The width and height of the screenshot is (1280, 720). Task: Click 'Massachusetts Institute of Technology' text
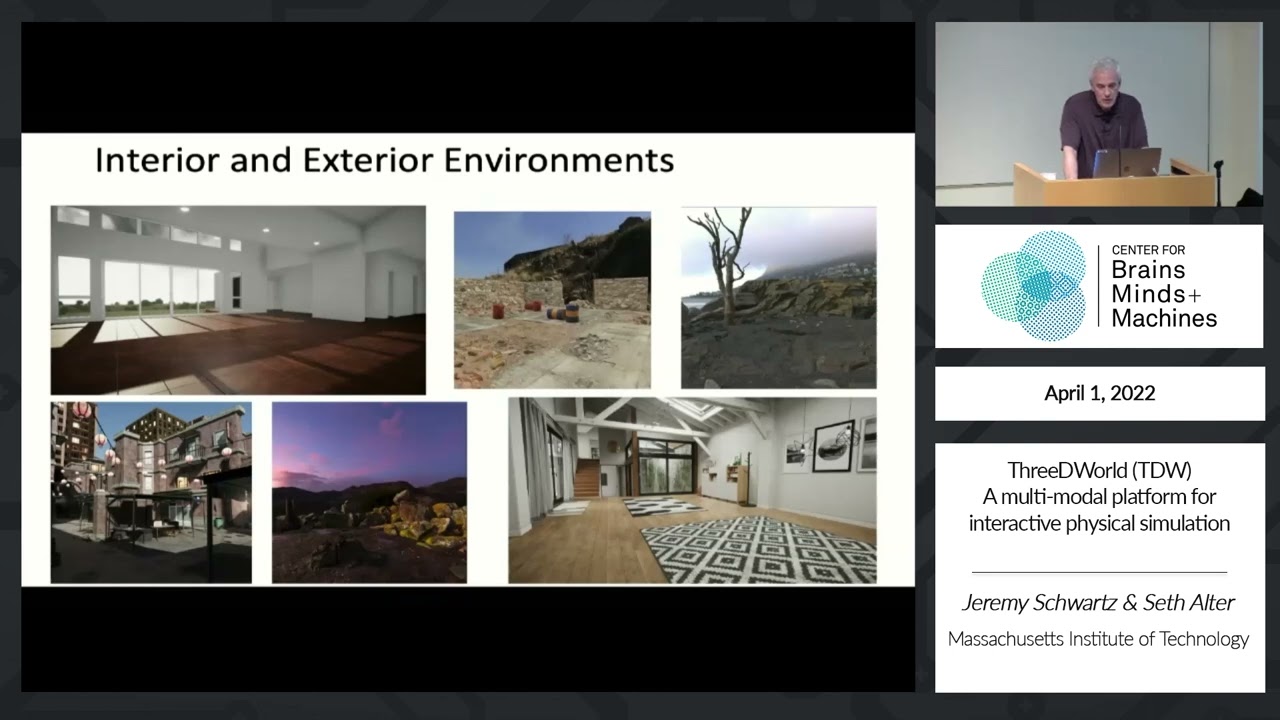click(1098, 639)
